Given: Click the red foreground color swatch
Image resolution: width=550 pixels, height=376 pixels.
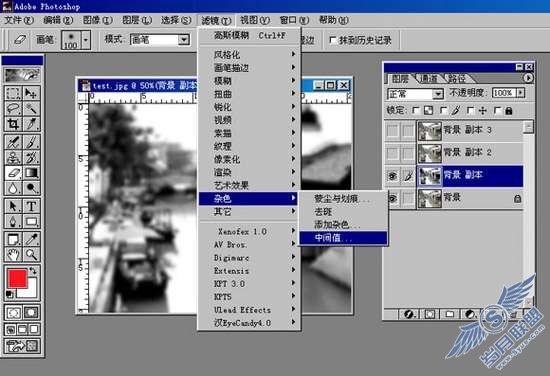Looking at the screenshot, I should [17, 278].
